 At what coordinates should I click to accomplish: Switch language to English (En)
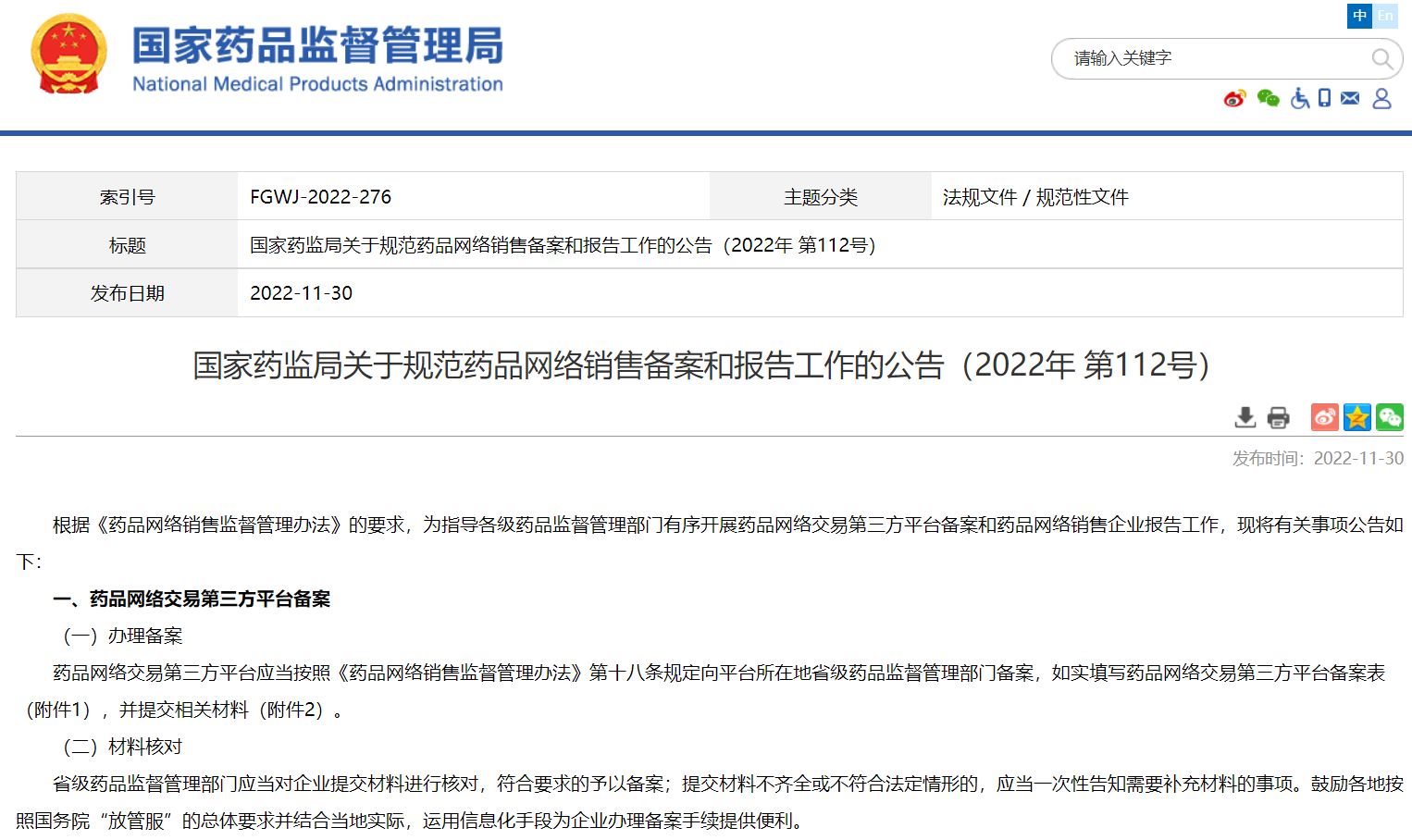point(1385,16)
